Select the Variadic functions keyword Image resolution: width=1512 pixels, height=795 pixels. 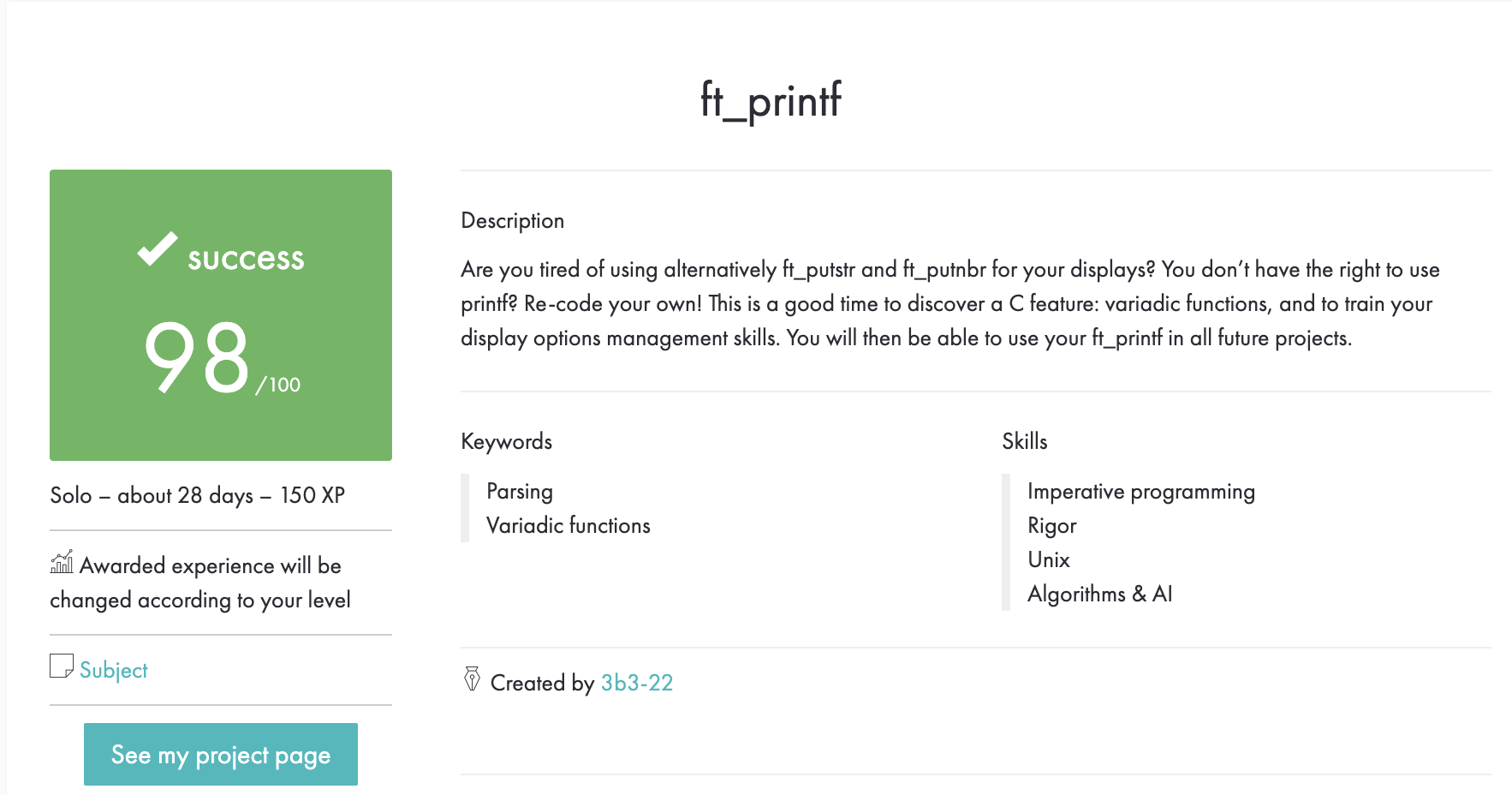[x=568, y=525]
